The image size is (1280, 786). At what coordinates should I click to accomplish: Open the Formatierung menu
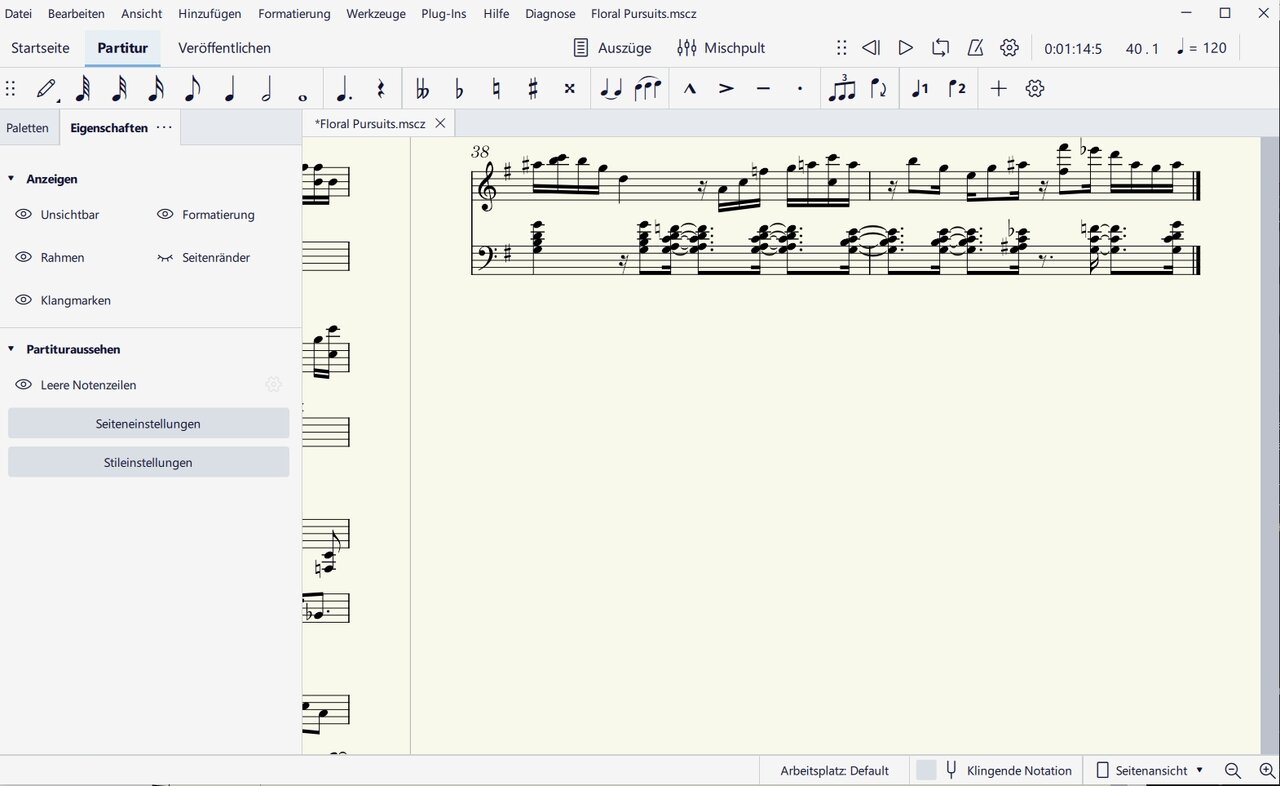point(294,14)
